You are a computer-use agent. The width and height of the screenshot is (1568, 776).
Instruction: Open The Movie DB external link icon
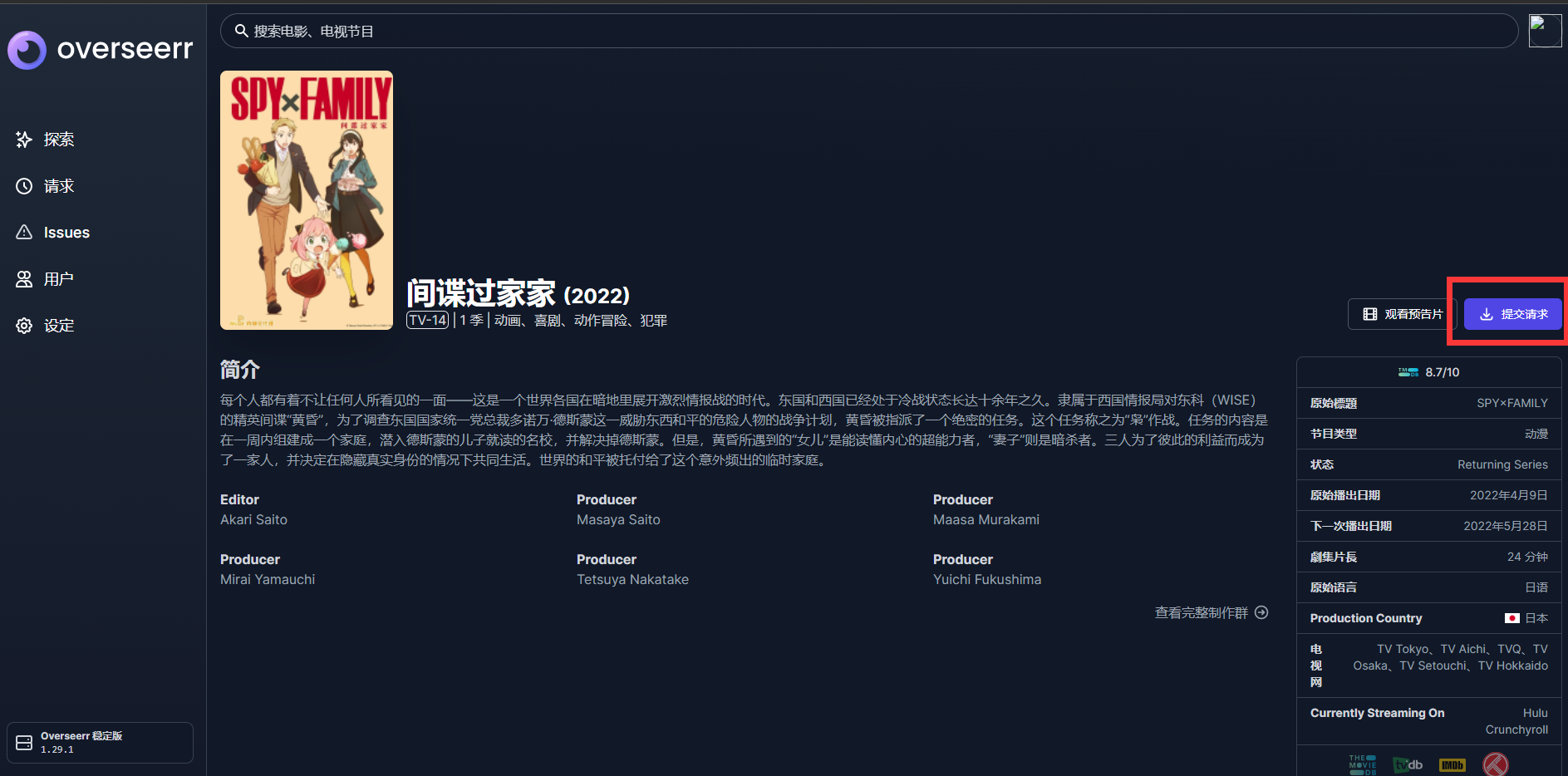tap(1363, 764)
